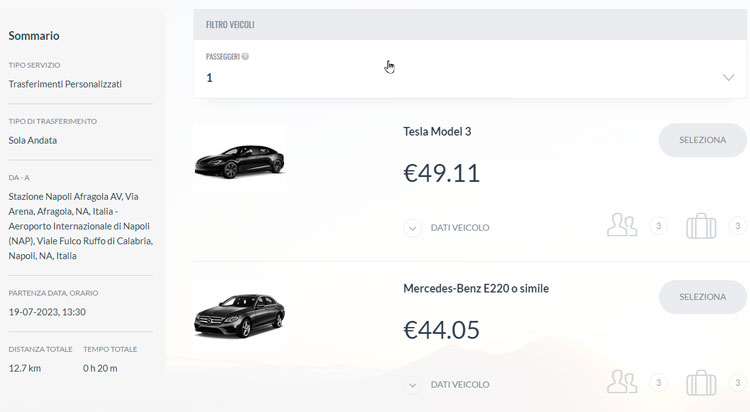
Task: Click Tesla passenger count badge 3
Action: coord(659,226)
